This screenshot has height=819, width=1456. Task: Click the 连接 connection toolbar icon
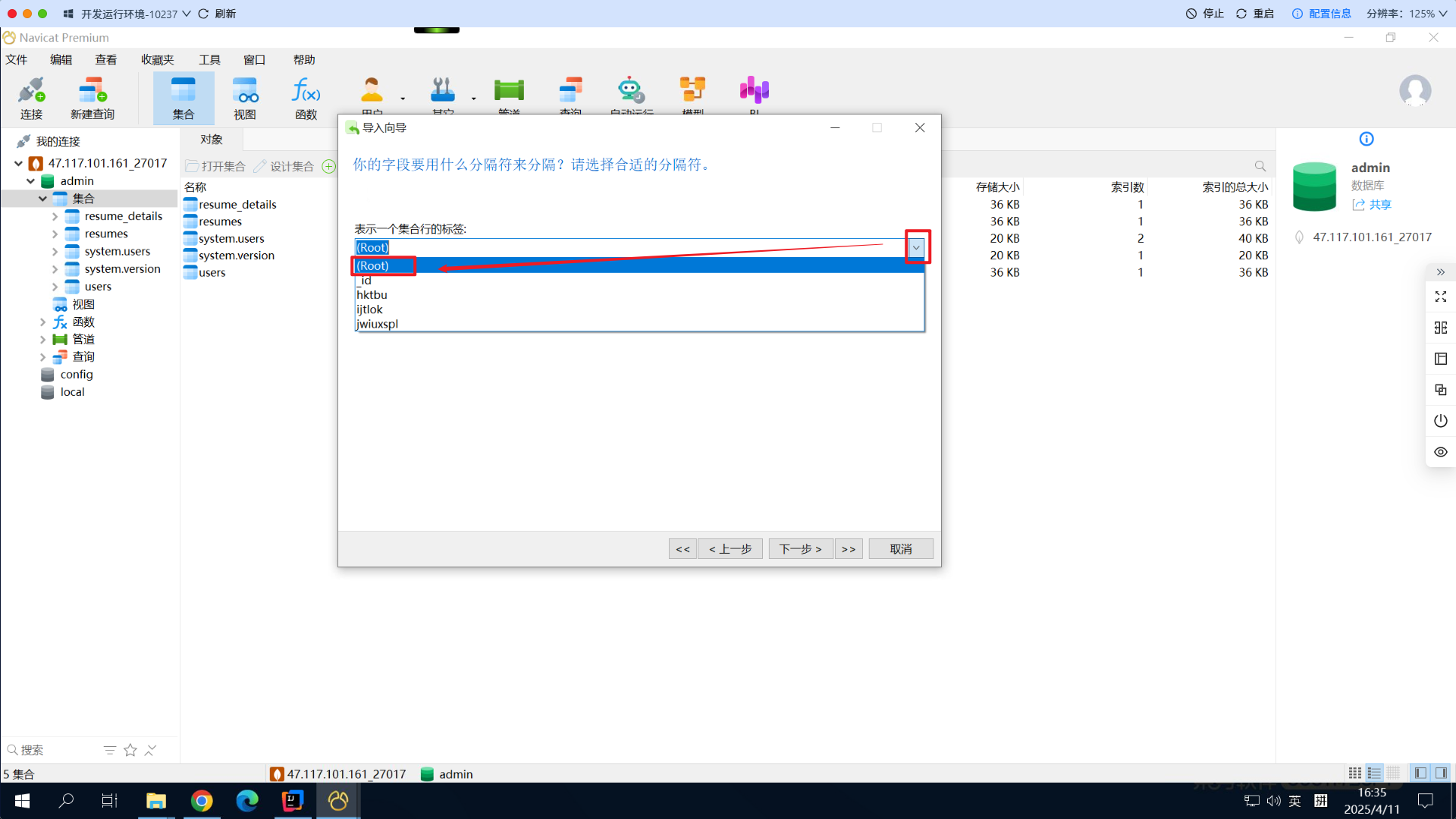[x=31, y=98]
